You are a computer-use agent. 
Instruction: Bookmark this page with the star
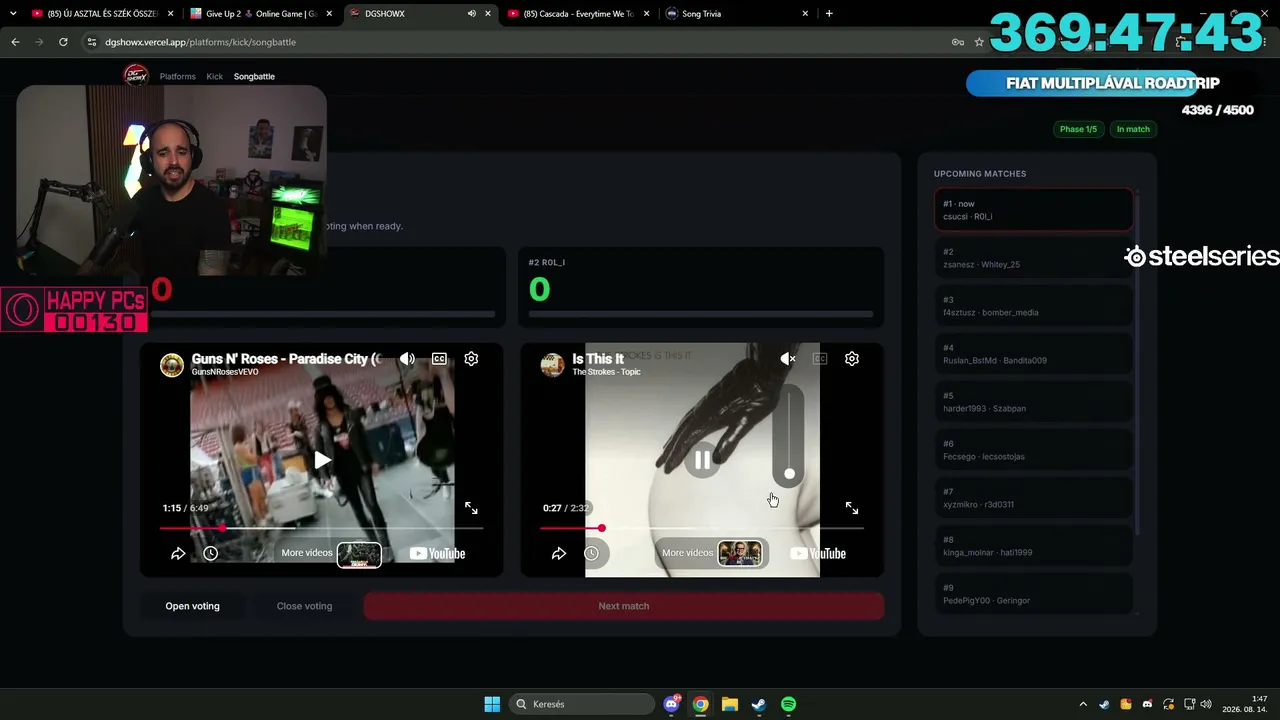tap(979, 42)
